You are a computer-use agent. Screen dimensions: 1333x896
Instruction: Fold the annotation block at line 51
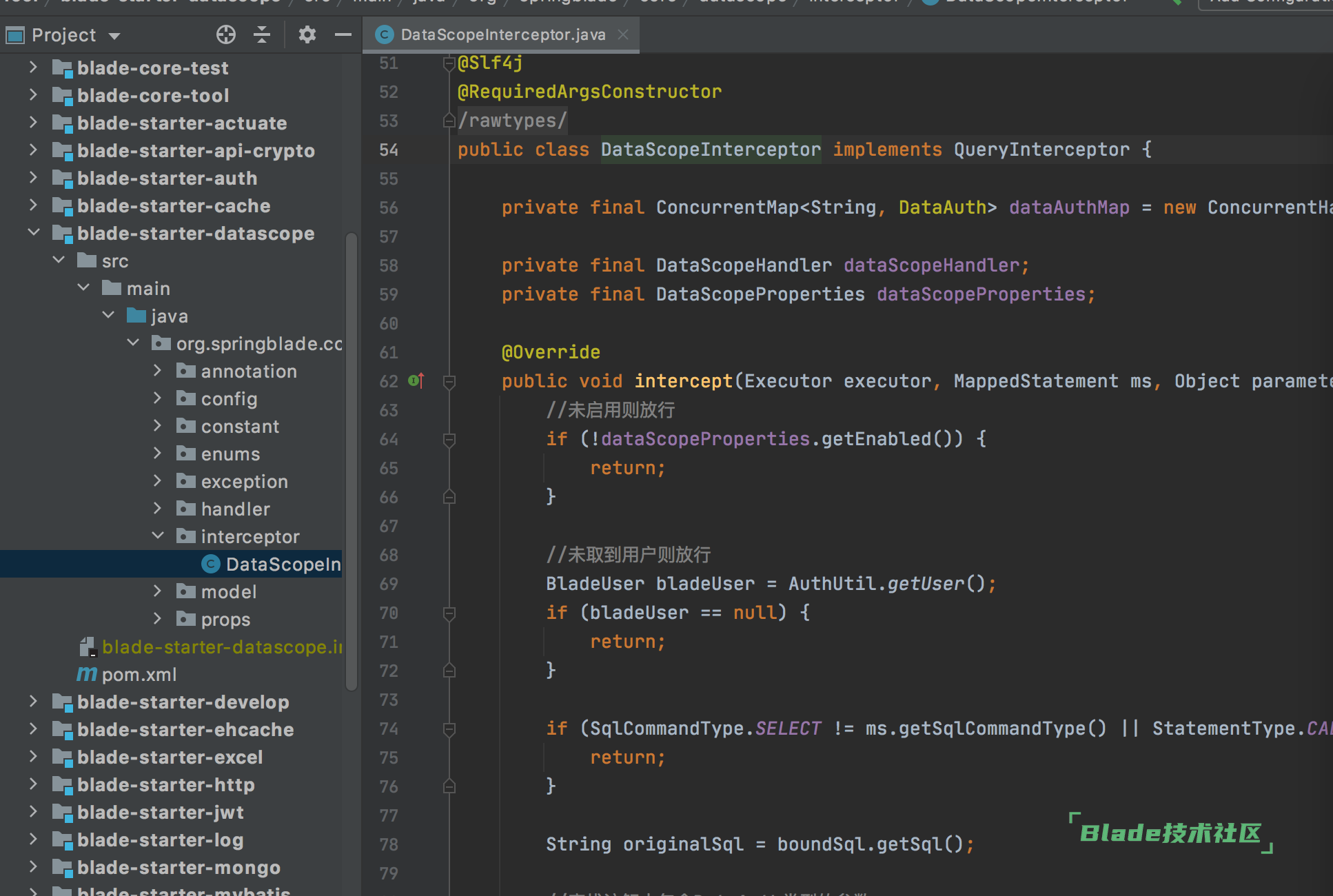tap(449, 63)
